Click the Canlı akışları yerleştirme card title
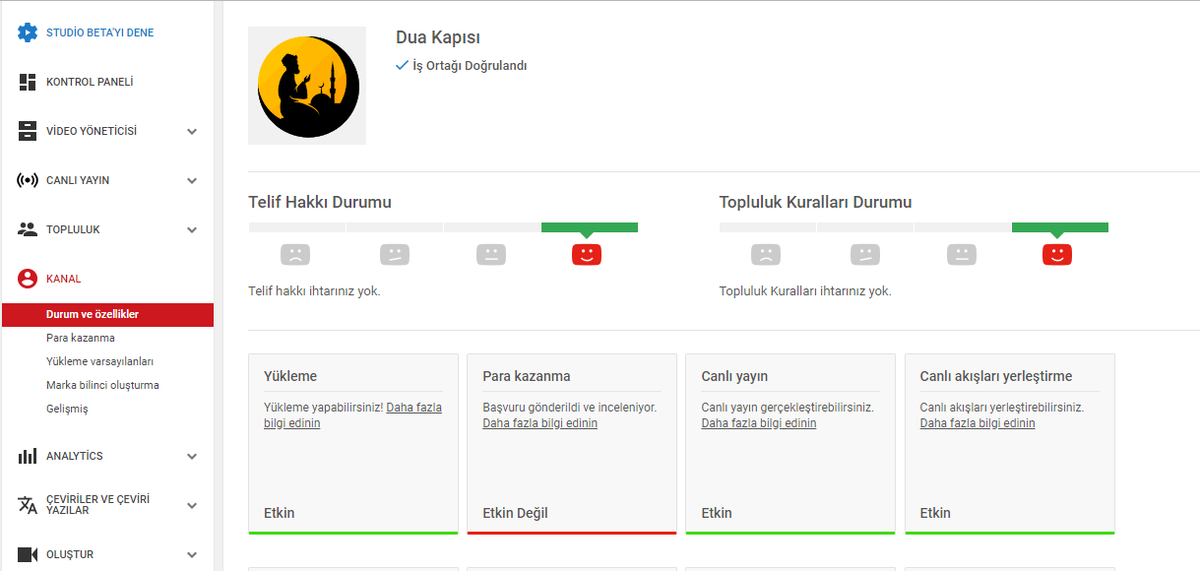The height and width of the screenshot is (571, 1200). [996, 376]
